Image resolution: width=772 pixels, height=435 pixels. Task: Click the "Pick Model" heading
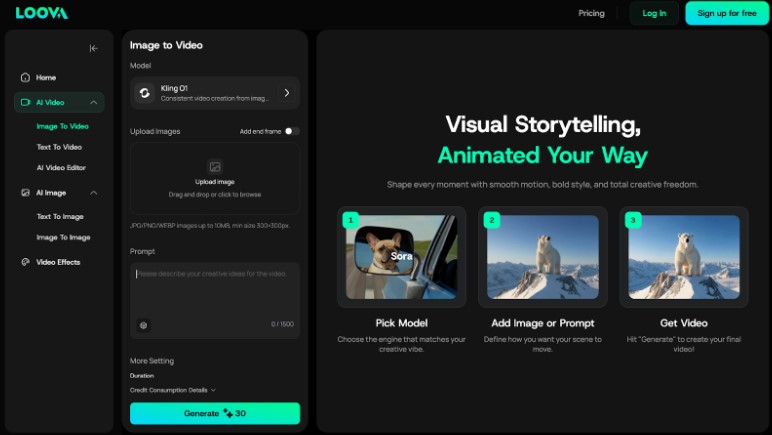(401, 323)
